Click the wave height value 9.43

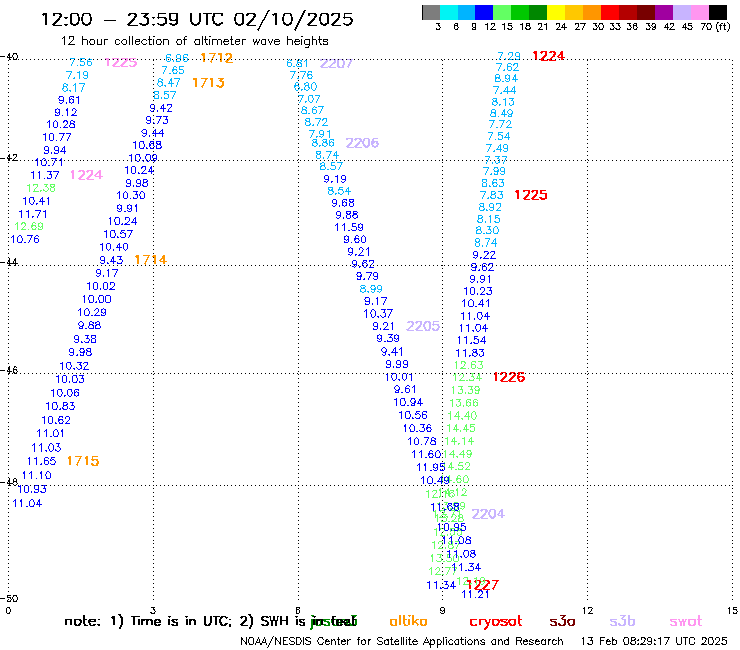tap(111, 260)
